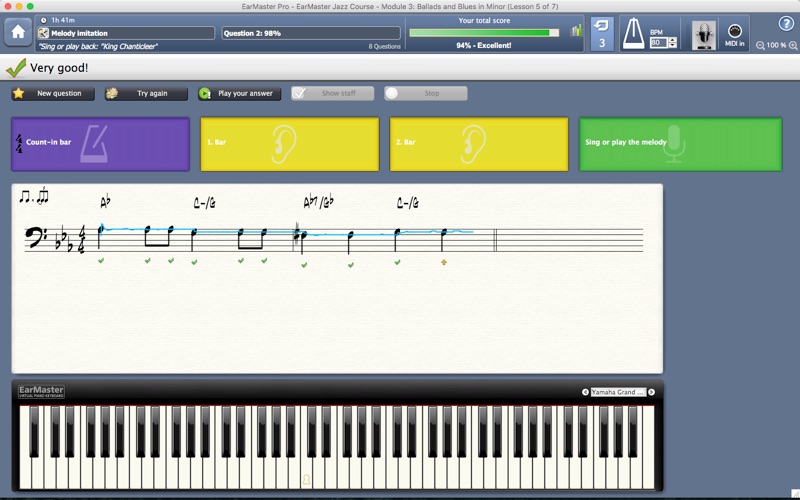This screenshot has width=800, height=500.
Task: Click the middle C marker on keyboard
Action: (x=306, y=479)
